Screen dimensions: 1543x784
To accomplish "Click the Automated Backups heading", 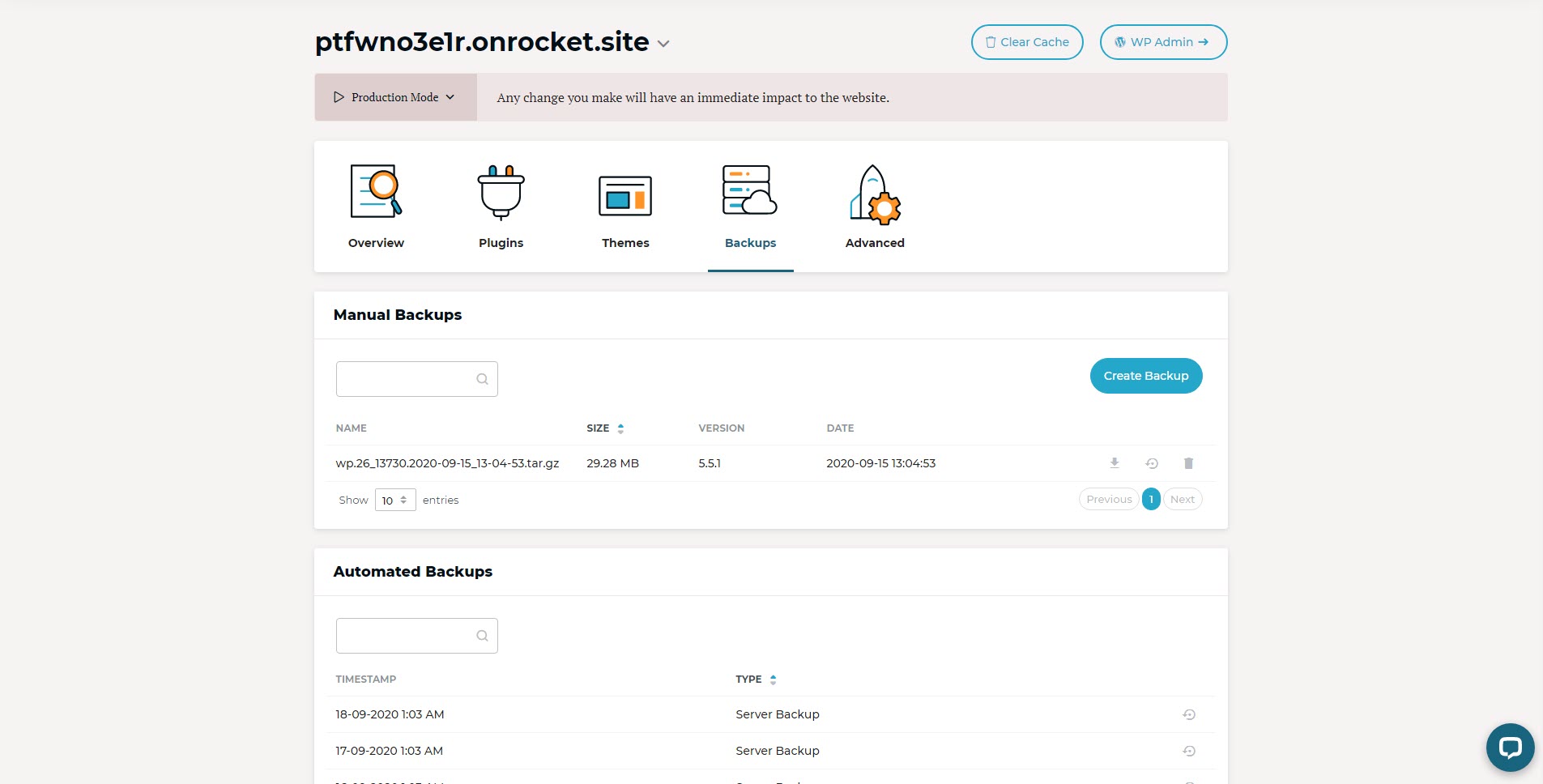I will [413, 572].
